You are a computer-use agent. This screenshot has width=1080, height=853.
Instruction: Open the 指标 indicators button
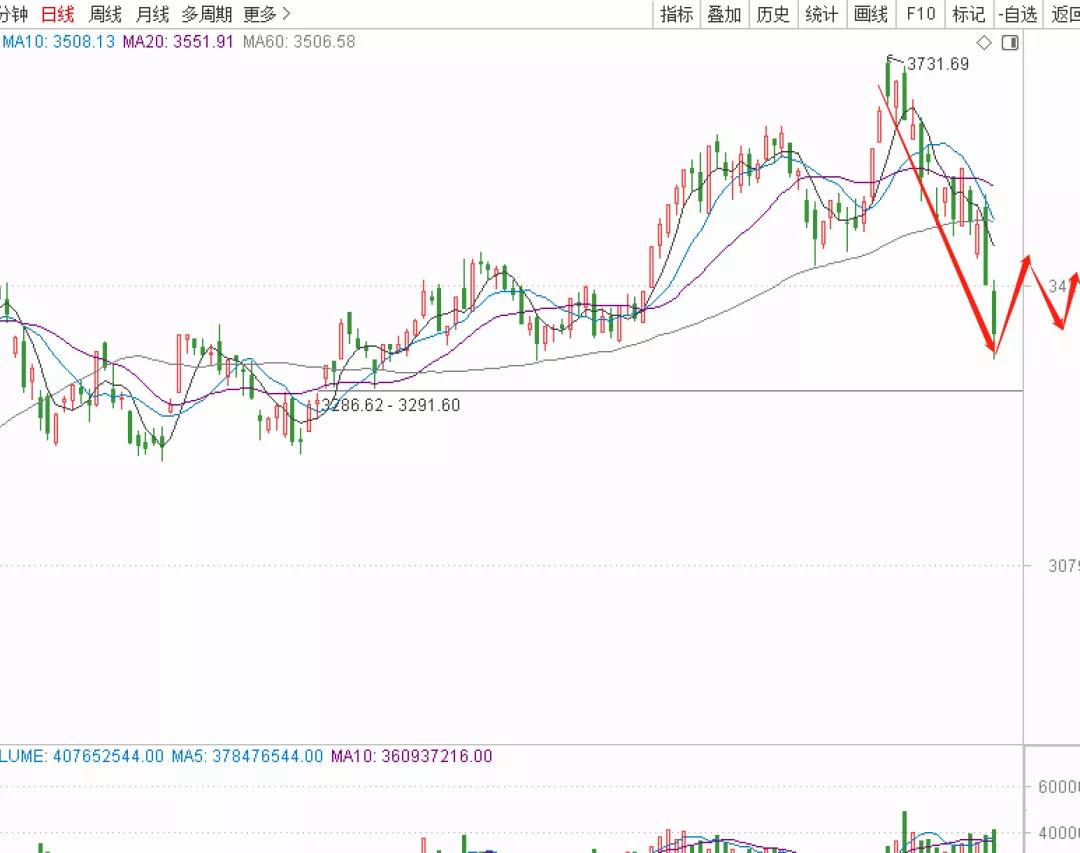pyautogui.click(x=676, y=14)
